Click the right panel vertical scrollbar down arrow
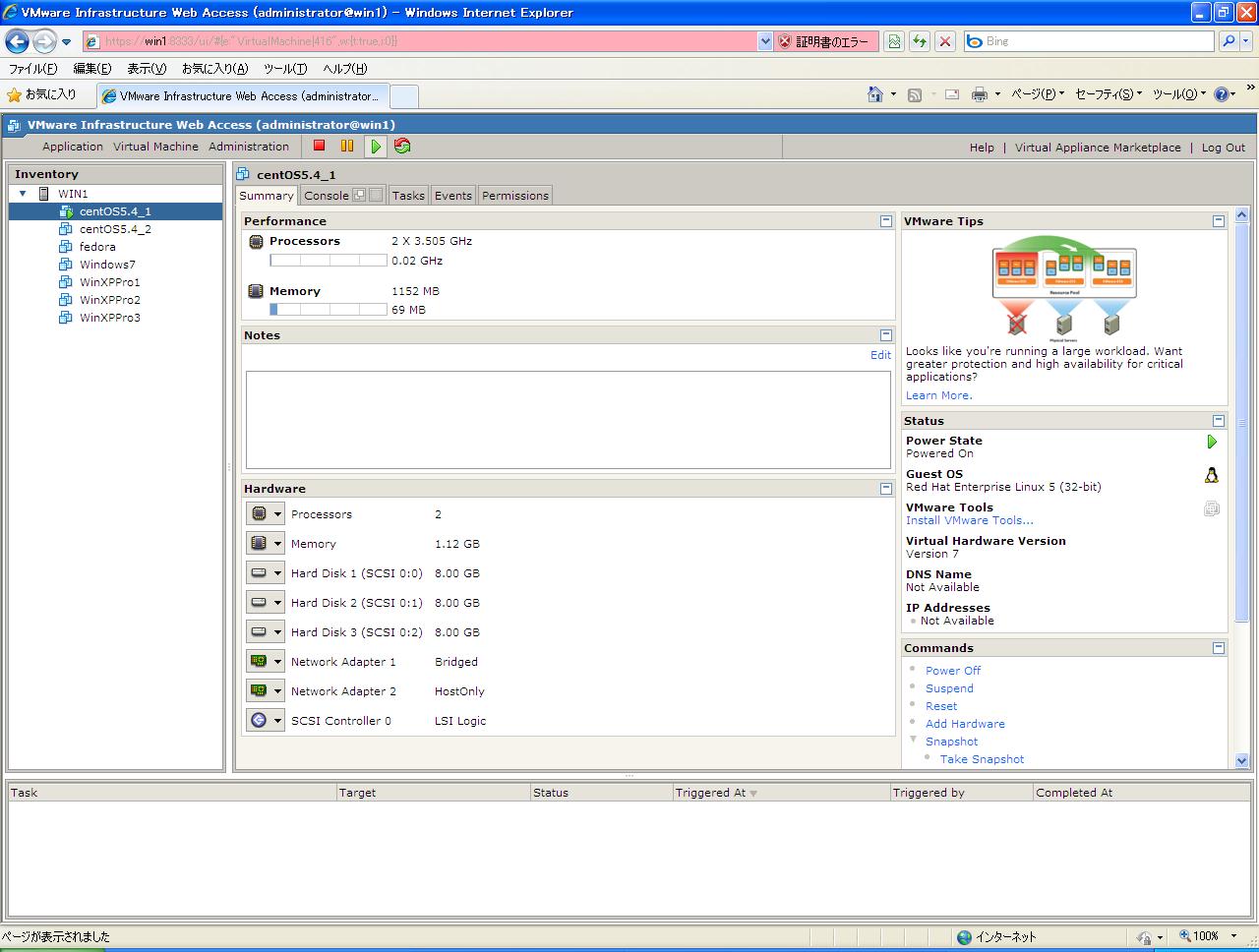 [x=1241, y=760]
